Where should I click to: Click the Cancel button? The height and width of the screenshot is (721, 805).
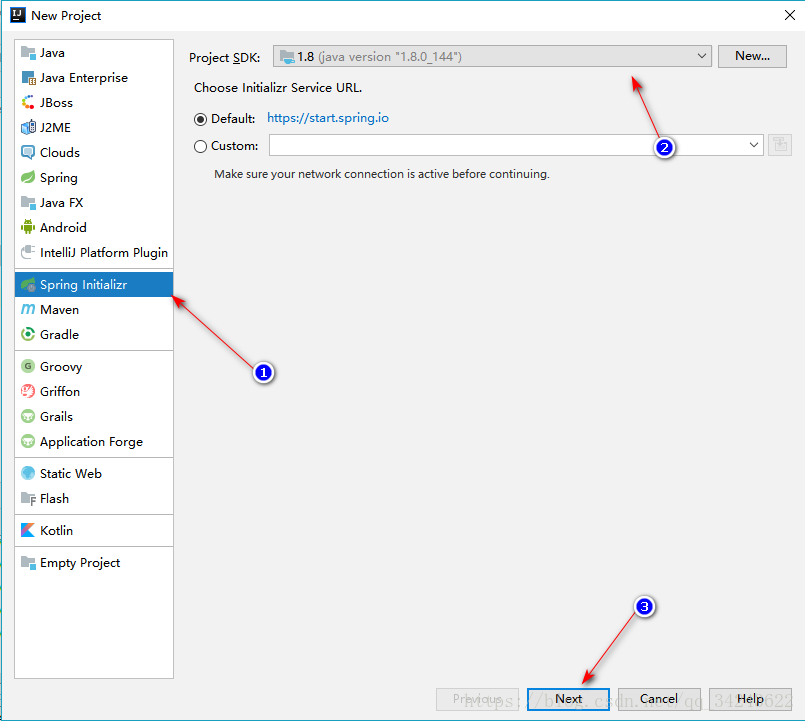(659, 699)
